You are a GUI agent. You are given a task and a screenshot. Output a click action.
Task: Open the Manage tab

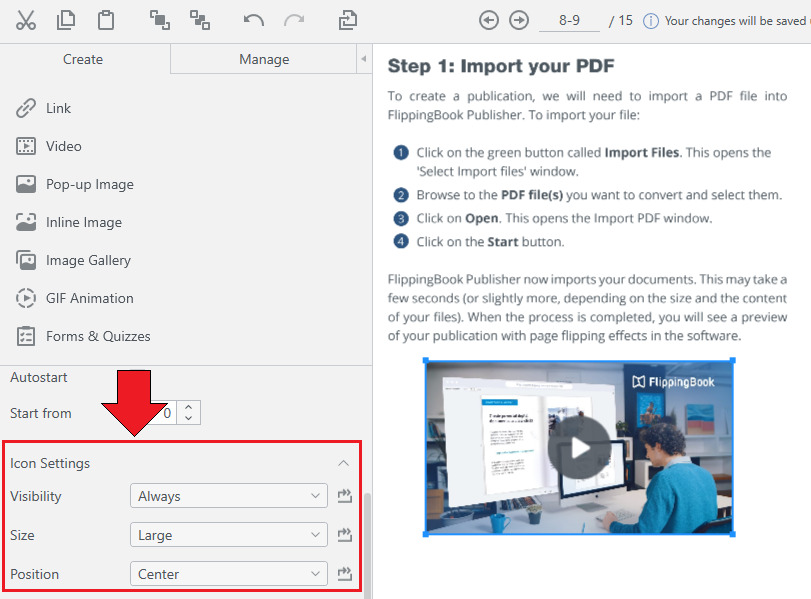click(264, 59)
